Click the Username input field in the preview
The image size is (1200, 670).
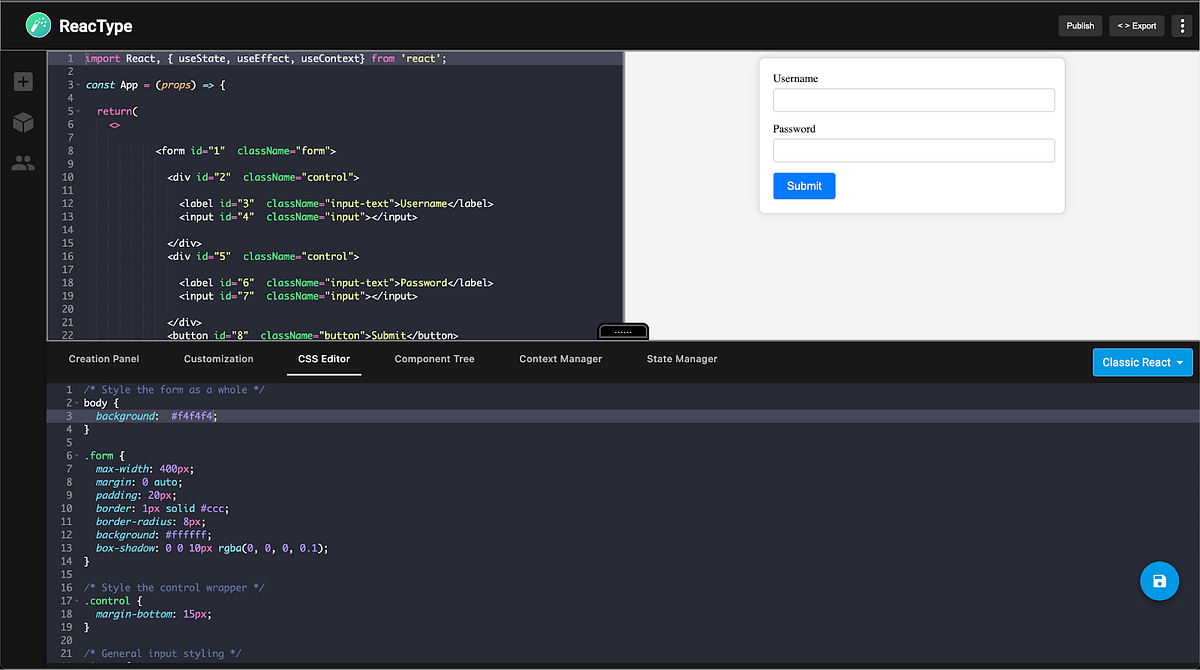click(x=913, y=99)
